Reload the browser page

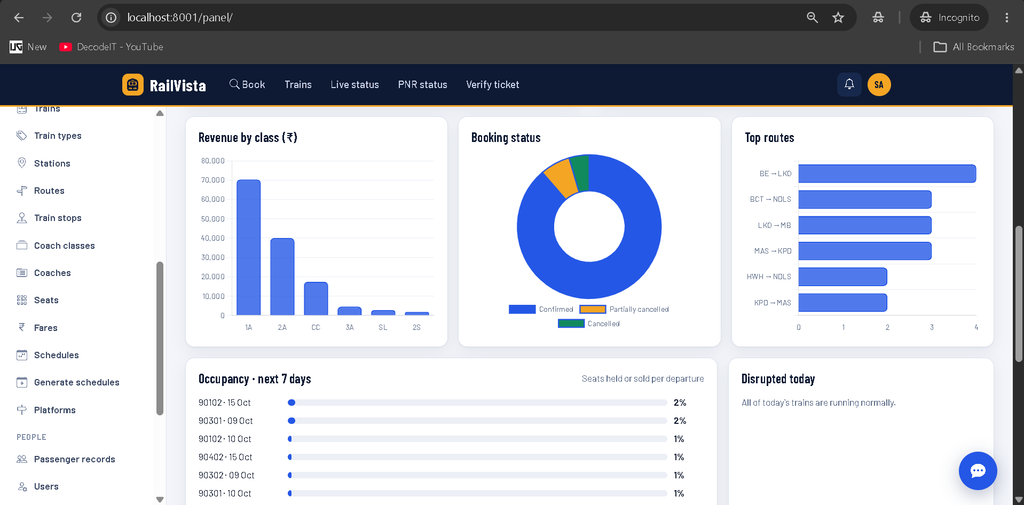[x=76, y=18]
